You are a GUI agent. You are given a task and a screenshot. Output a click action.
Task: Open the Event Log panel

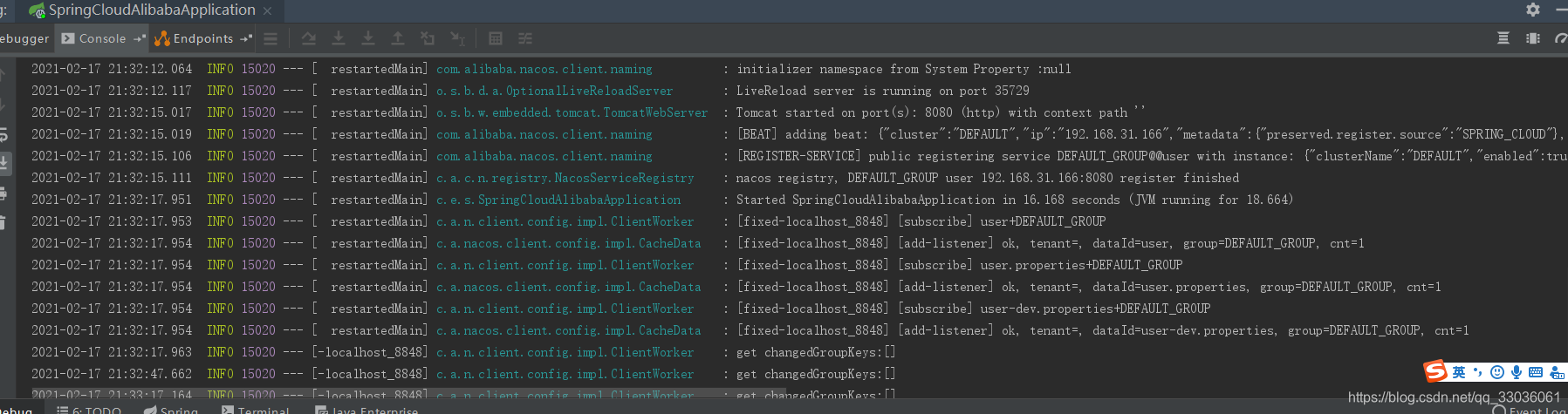click(1530, 410)
